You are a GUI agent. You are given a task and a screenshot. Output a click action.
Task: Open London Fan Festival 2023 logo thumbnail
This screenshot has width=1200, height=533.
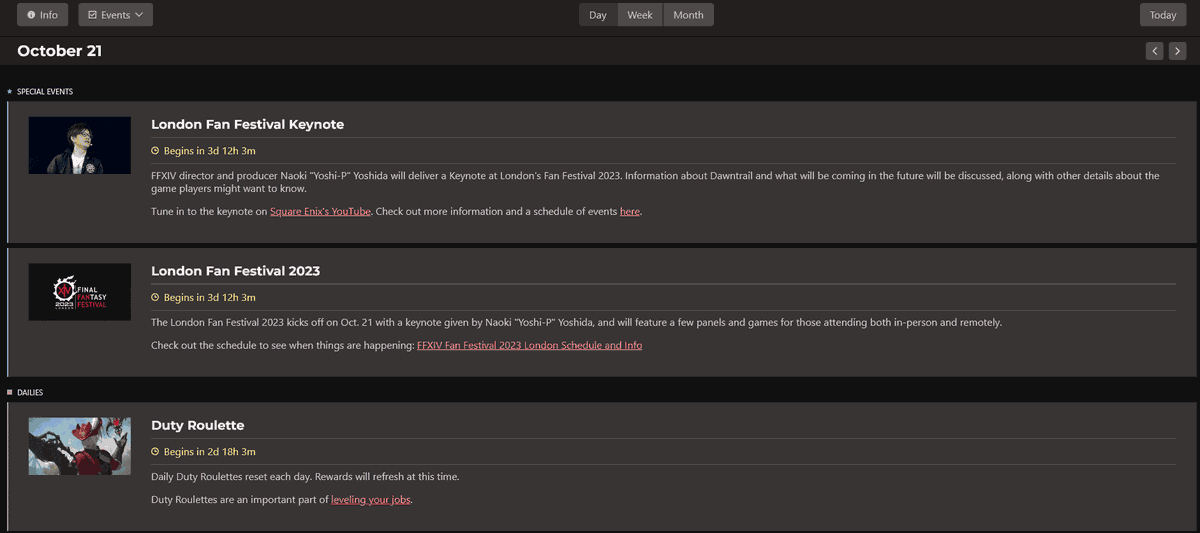click(x=80, y=292)
